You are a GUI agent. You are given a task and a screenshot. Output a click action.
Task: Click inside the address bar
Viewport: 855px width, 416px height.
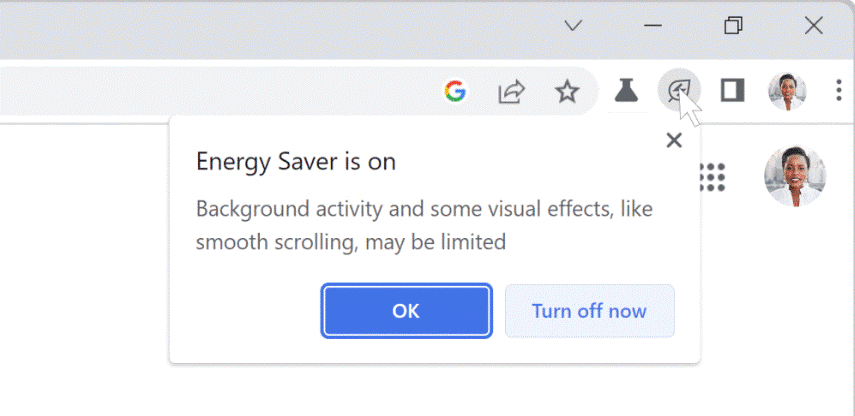point(200,92)
